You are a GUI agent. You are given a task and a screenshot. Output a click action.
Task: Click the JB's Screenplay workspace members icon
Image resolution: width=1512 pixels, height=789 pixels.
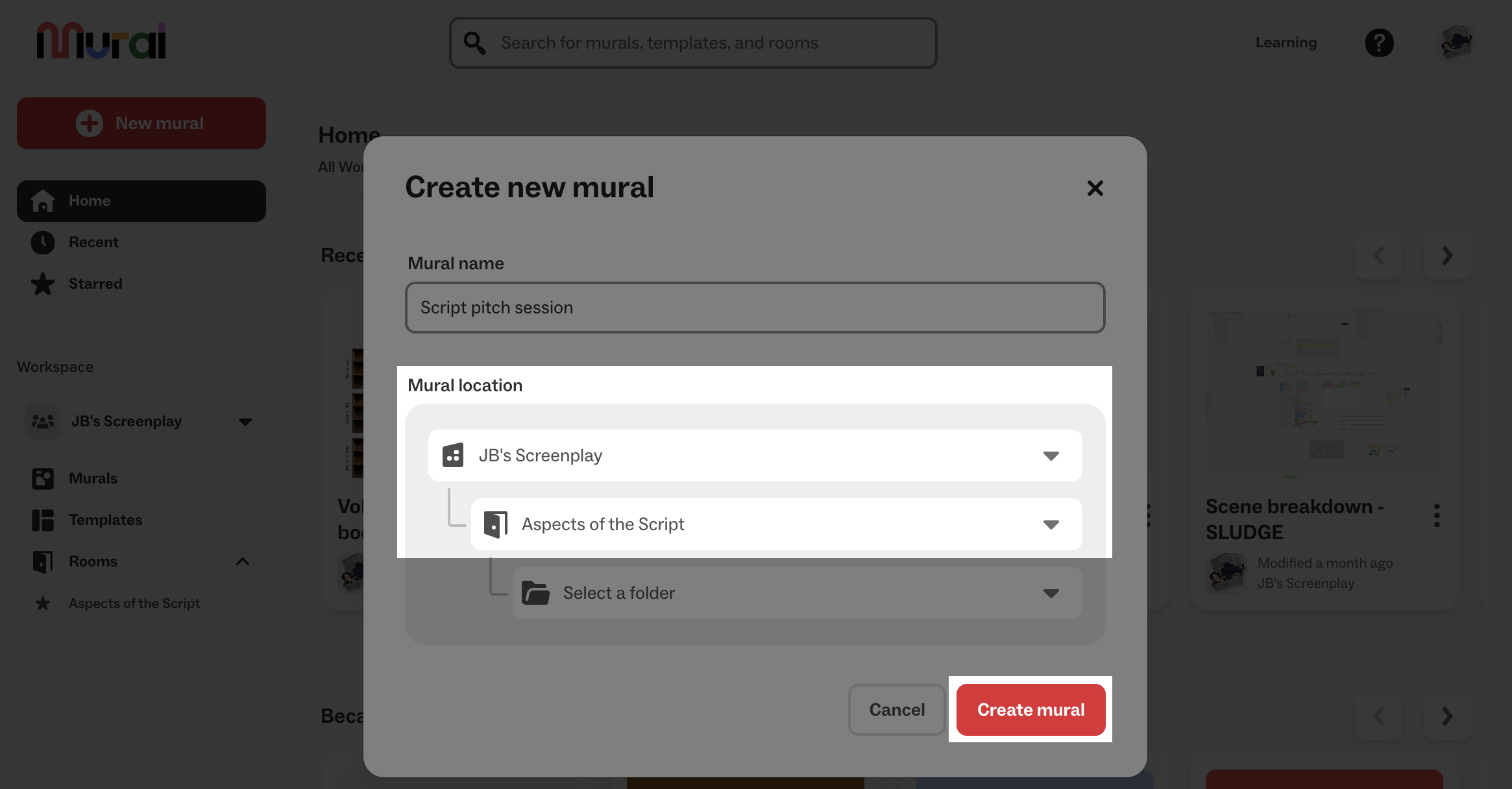click(42, 421)
